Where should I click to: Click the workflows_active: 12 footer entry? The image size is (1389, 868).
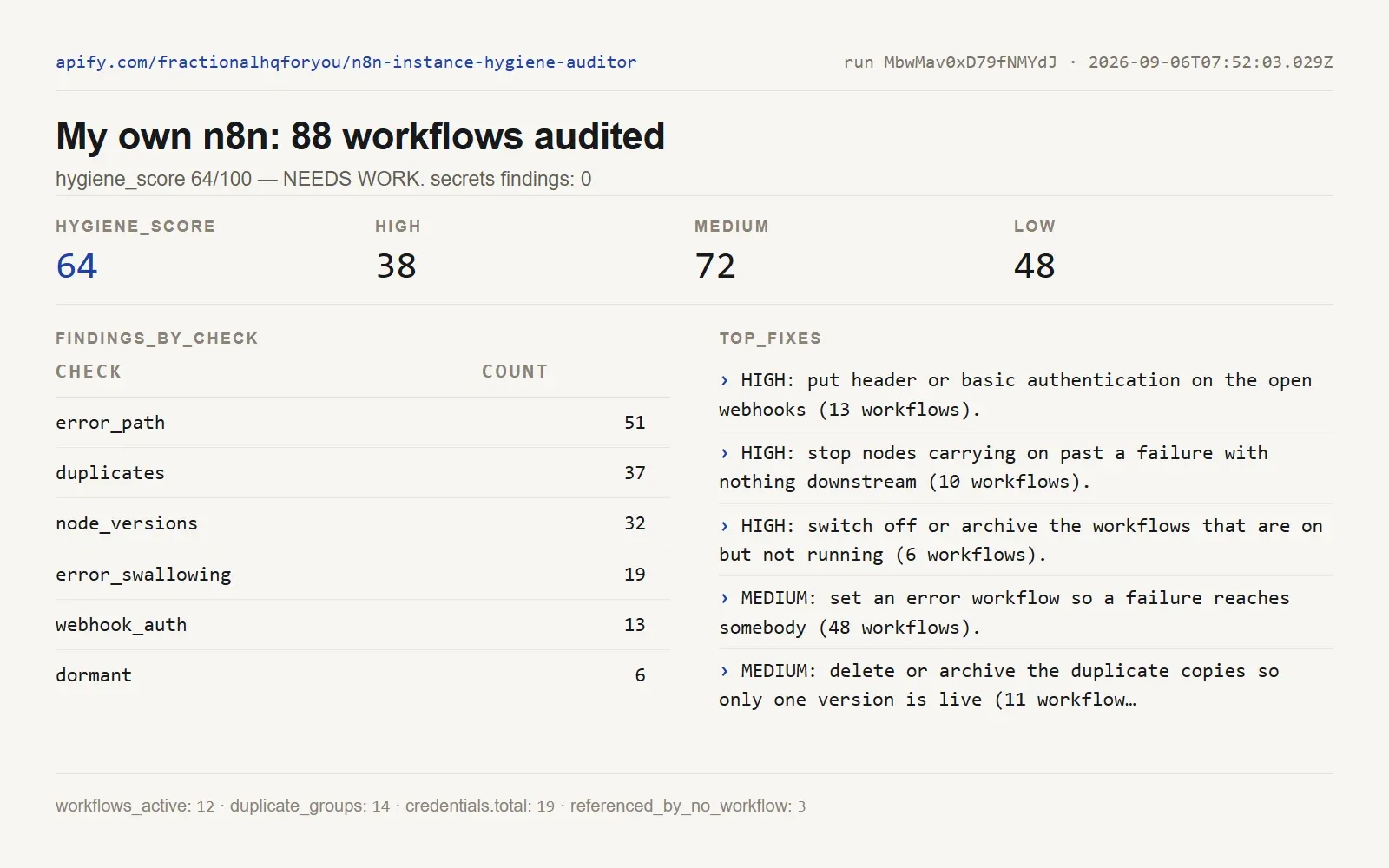(135, 806)
